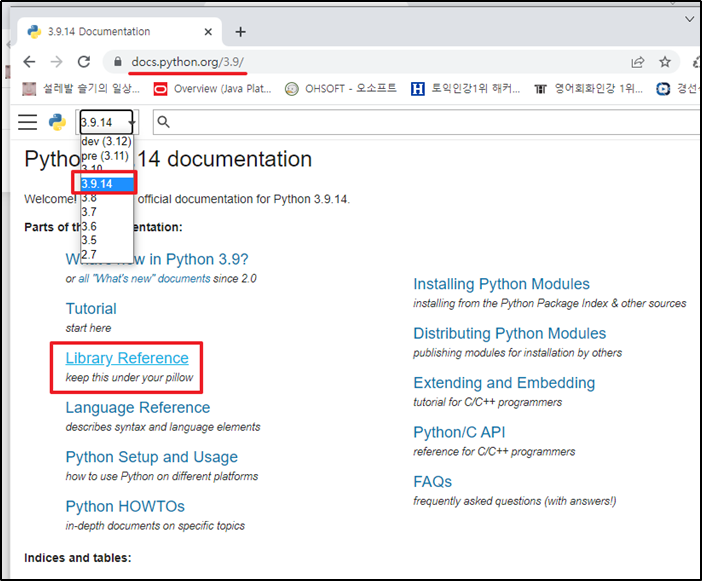Open the Language Reference link
The image size is (702, 581).
click(x=137, y=407)
